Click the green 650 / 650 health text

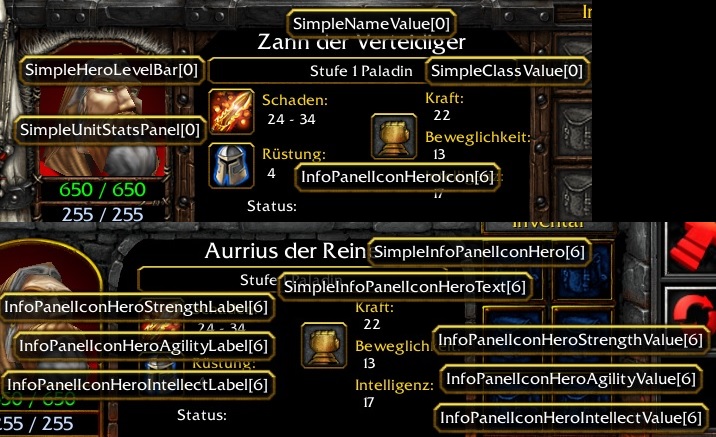[102, 190]
